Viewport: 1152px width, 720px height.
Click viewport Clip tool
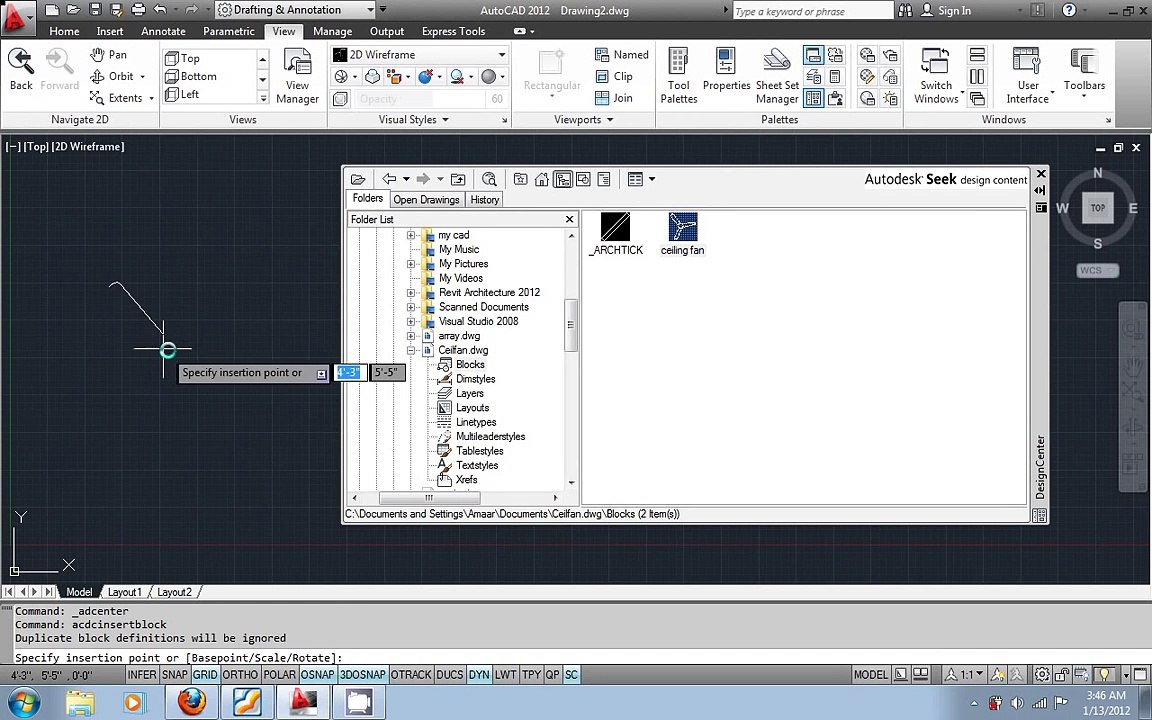614,76
